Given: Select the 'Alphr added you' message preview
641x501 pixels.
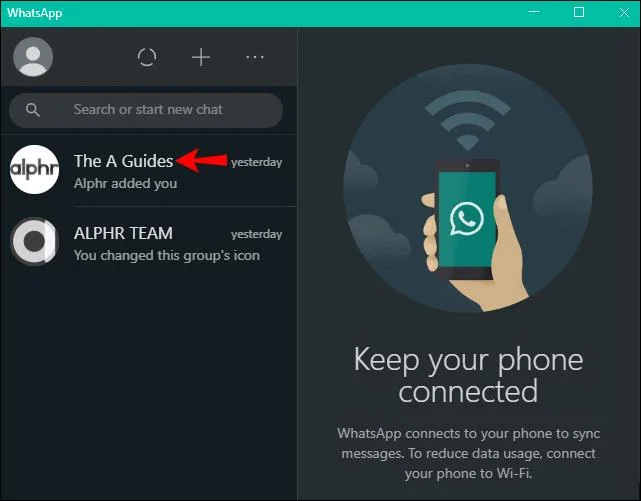Looking at the screenshot, I should (126, 183).
